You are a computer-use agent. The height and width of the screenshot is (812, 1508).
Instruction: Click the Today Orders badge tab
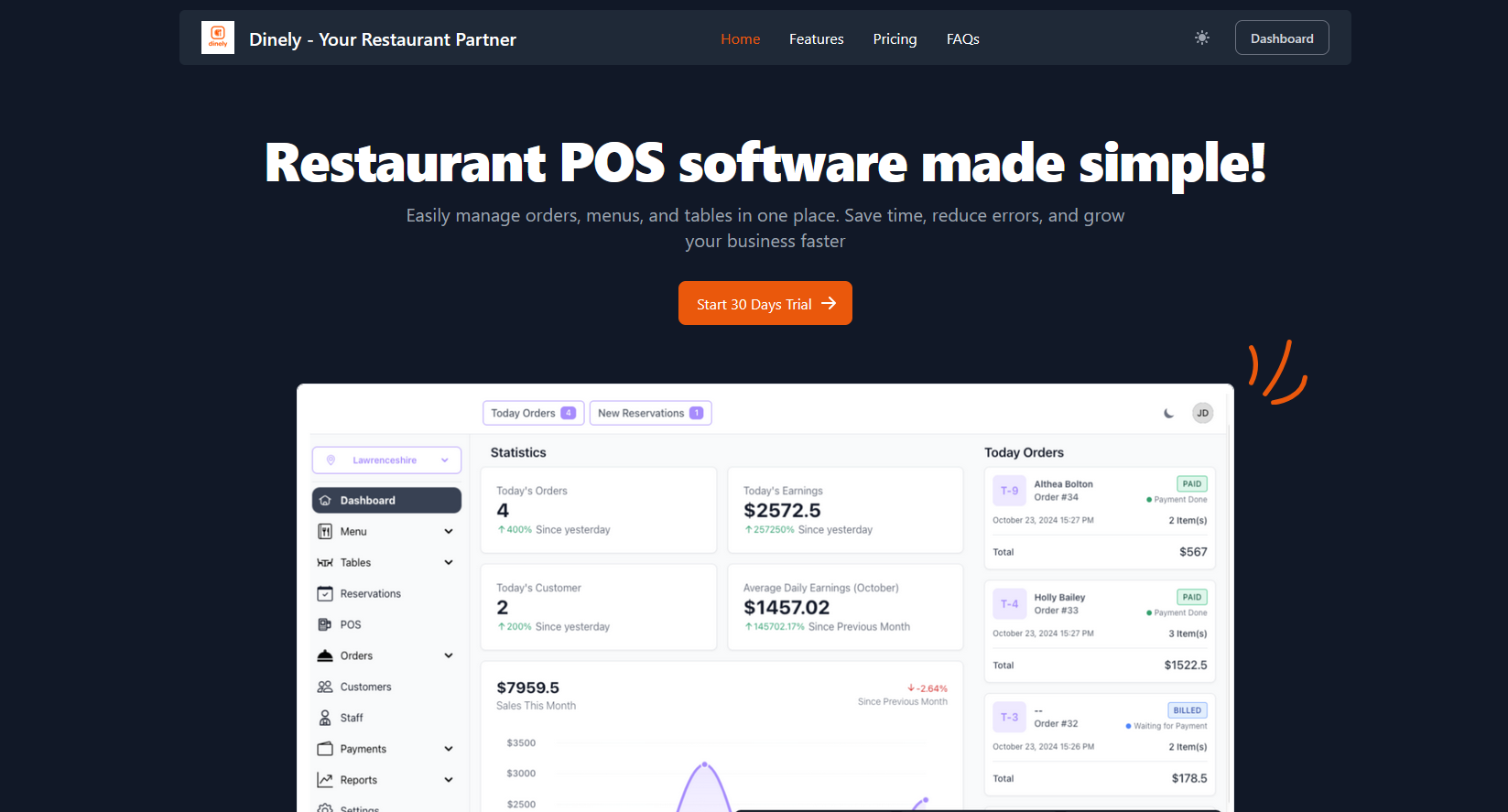[x=533, y=414]
